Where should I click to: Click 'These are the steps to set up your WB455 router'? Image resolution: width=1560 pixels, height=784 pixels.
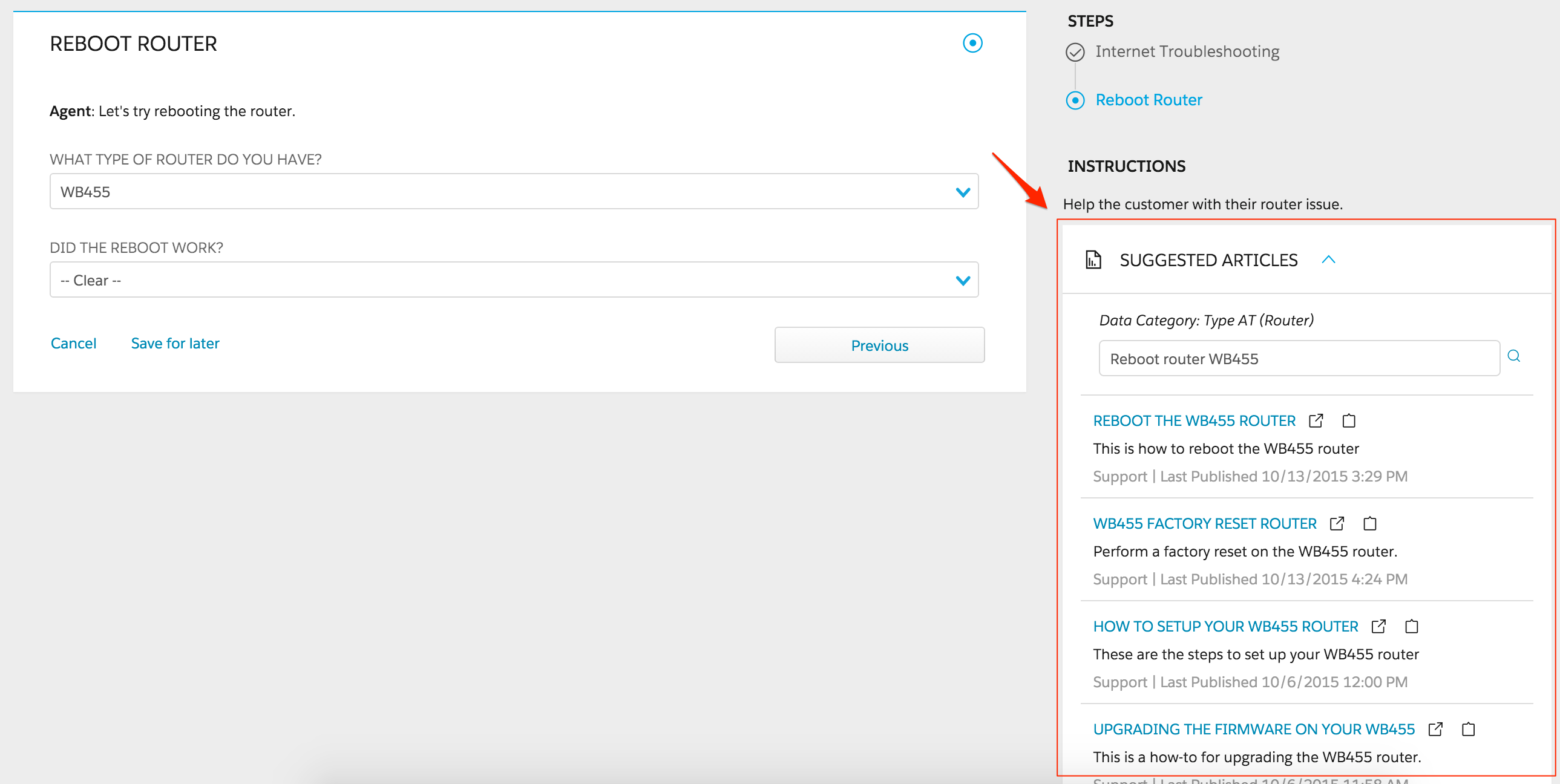(x=1256, y=655)
